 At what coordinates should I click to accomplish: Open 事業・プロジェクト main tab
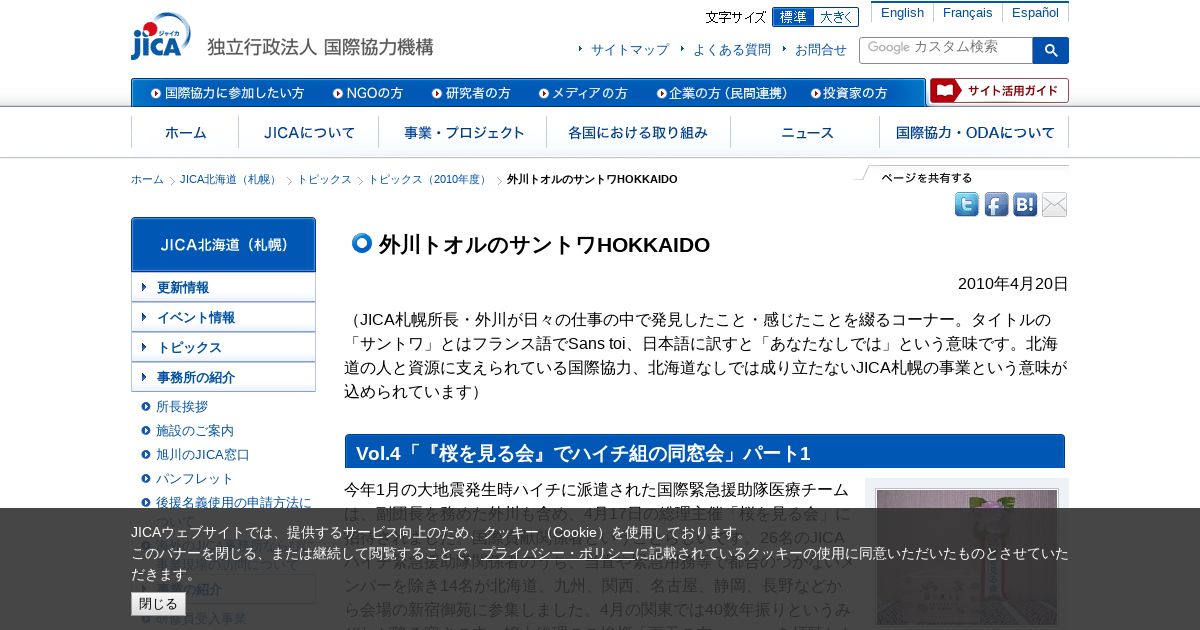click(x=463, y=132)
